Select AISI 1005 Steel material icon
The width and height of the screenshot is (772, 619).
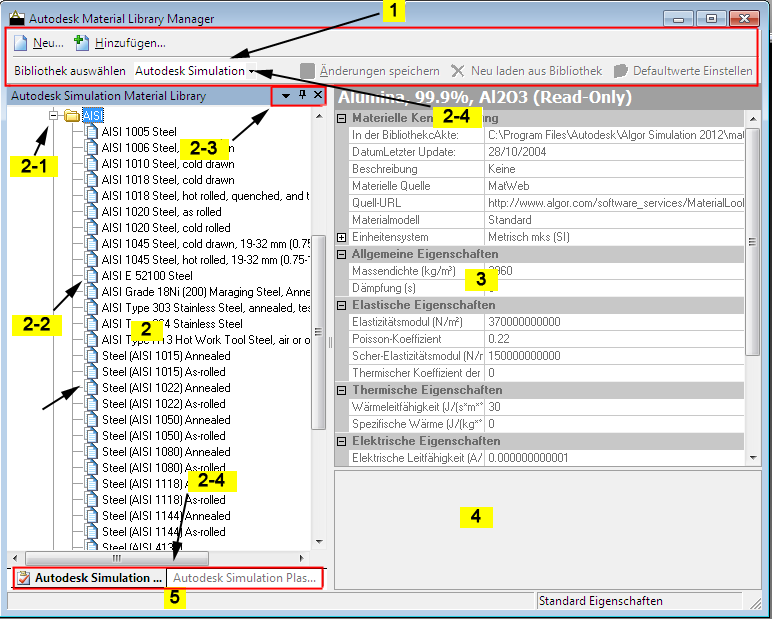point(92,132)
